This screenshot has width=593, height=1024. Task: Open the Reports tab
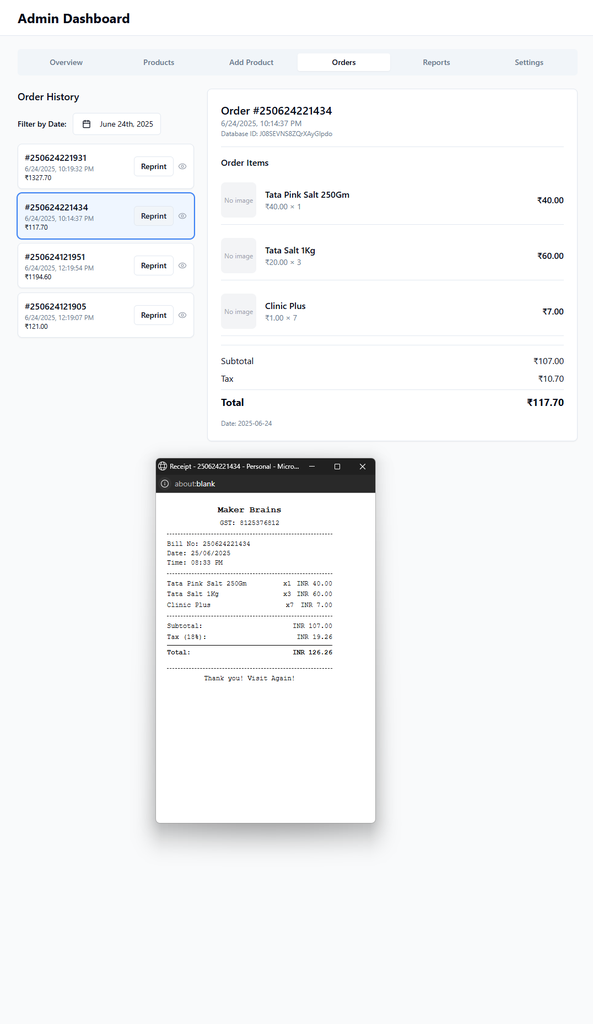point(436,63)
